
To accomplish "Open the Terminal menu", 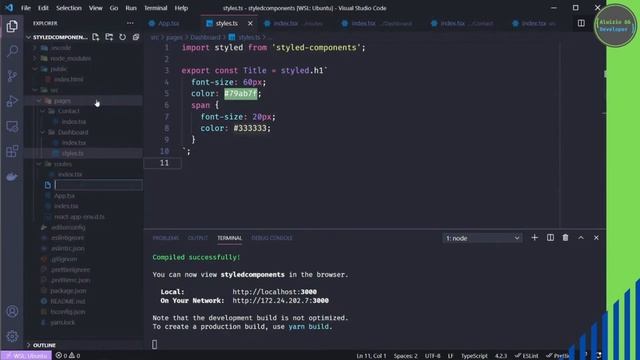I will (156, 8).
